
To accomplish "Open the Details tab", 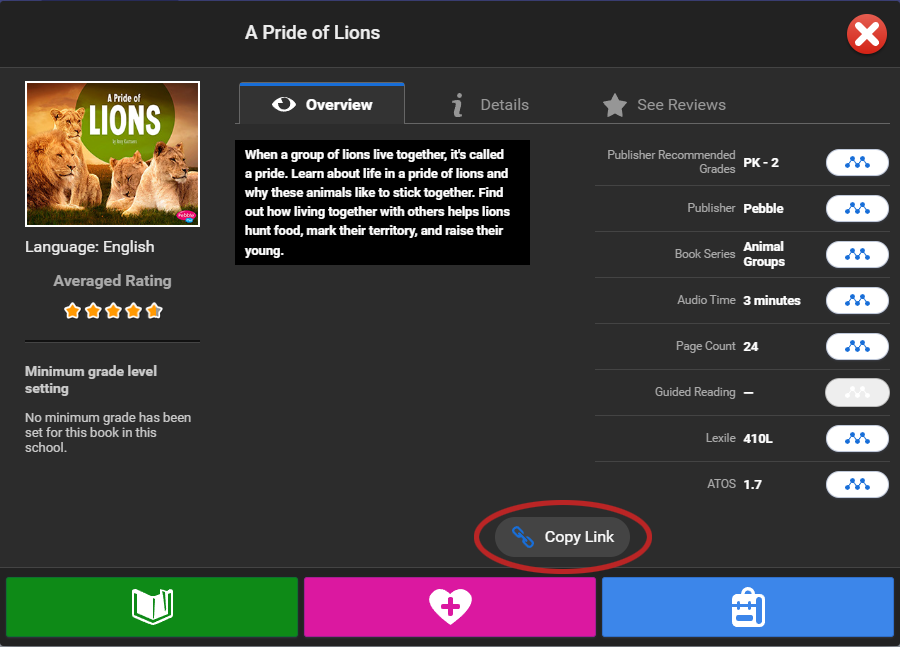I will tap(490, 104).
